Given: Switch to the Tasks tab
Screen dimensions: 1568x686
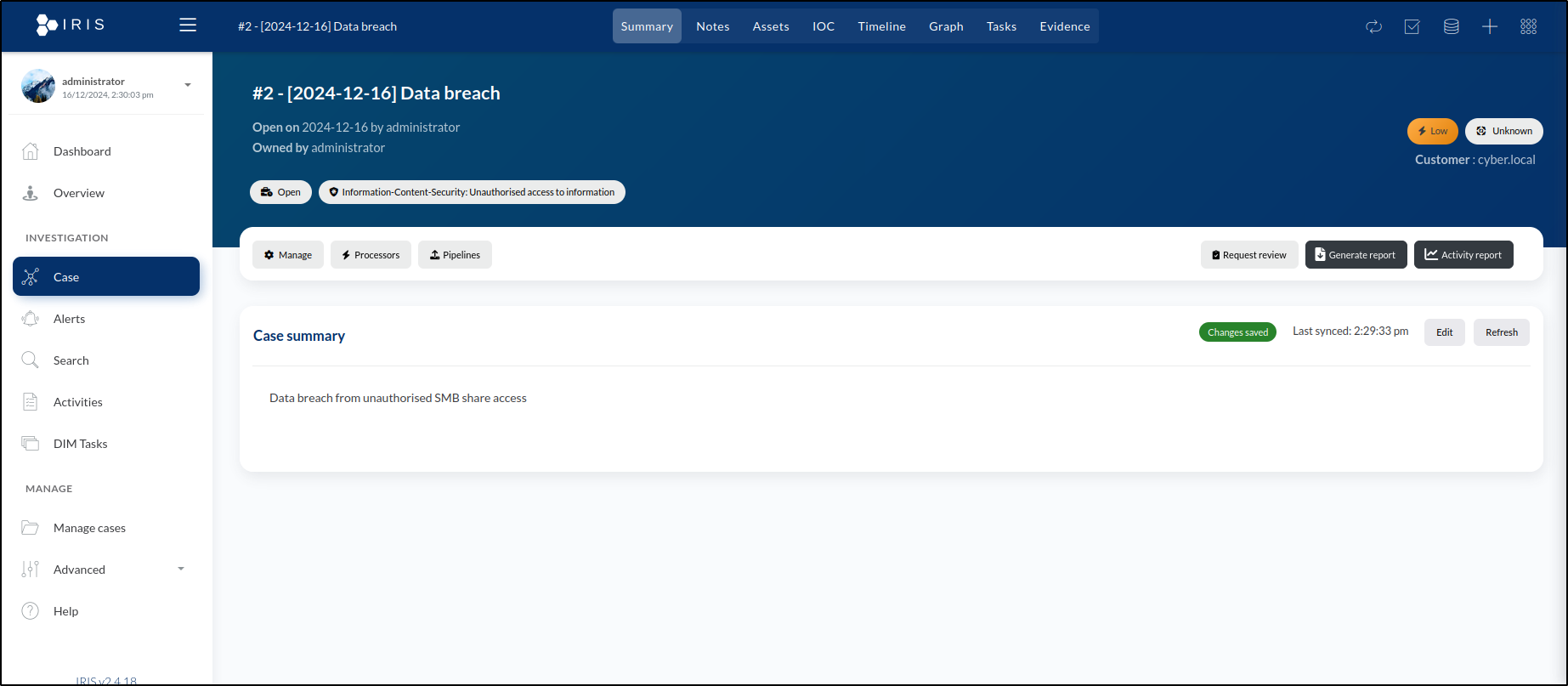Looking at the screenshot, I should 1001,26.
